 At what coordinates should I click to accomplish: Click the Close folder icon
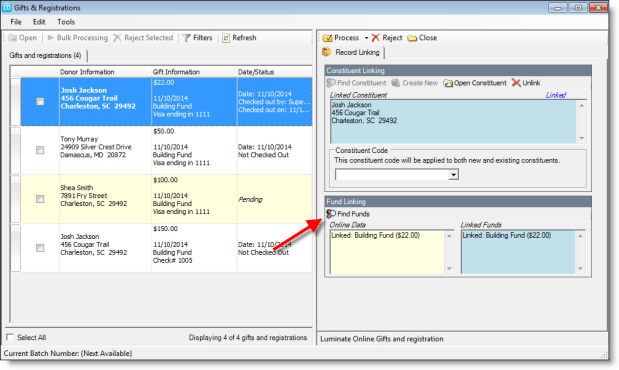click(x=412, y=38)
